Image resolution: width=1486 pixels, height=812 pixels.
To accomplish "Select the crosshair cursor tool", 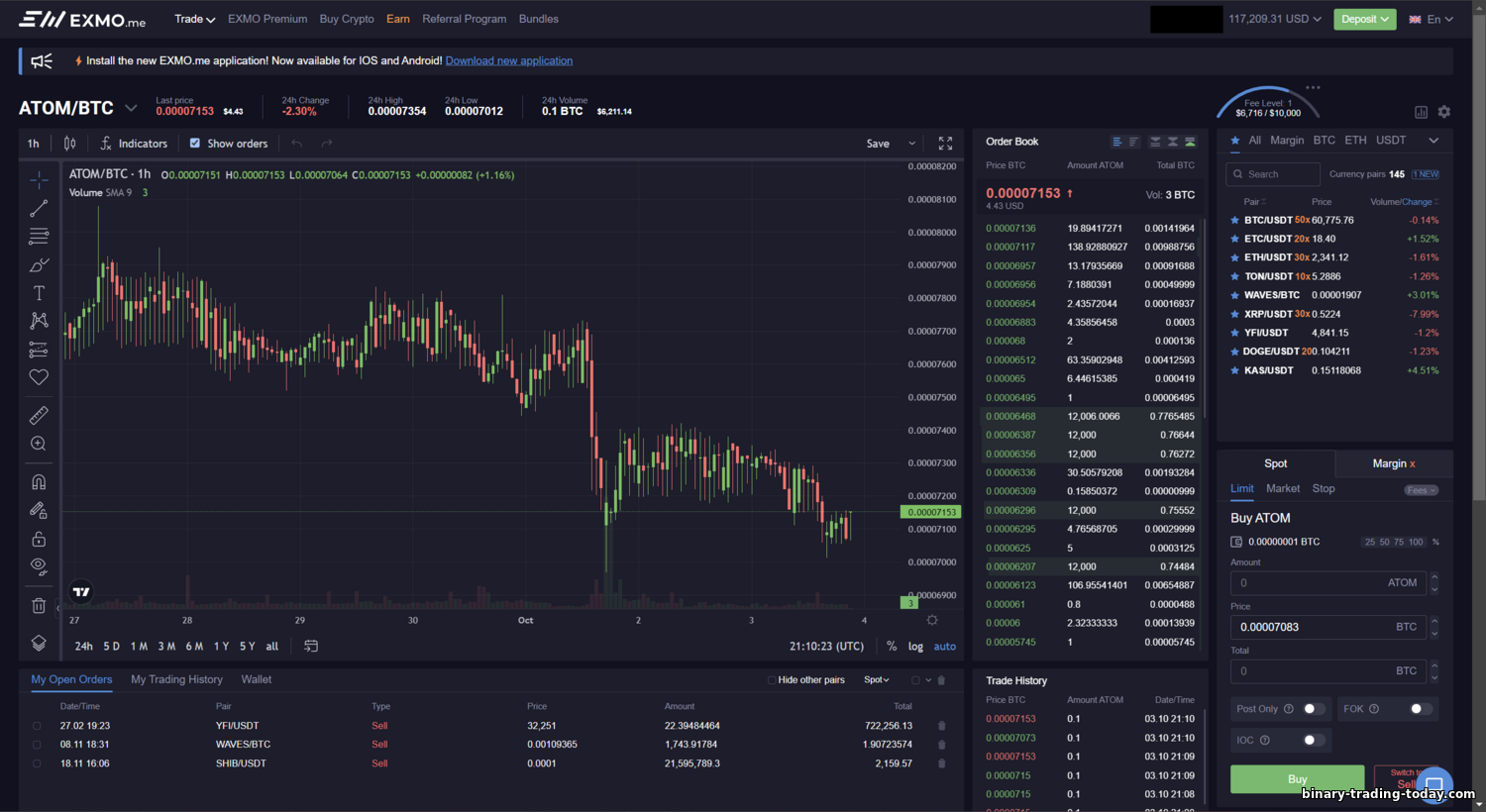I will click(39, 179).
